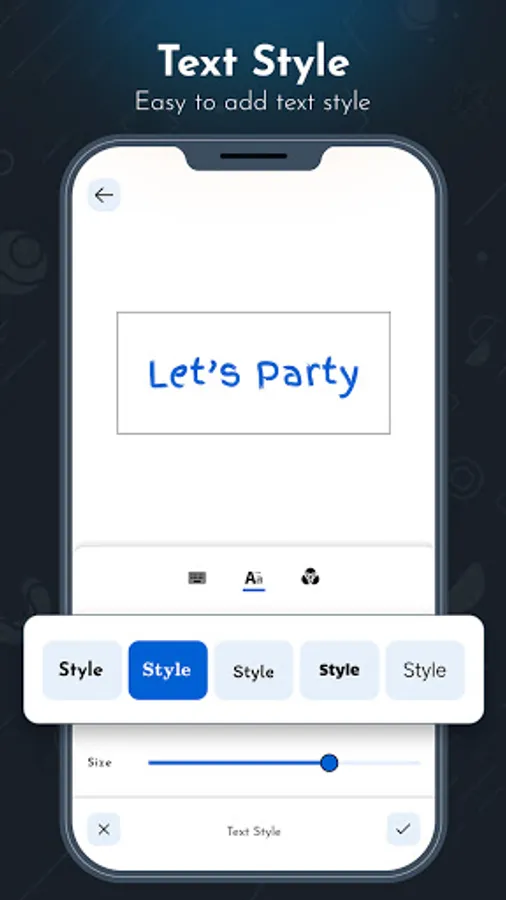Screen dimensions: 506x900
Task: Click the filled blue part of Size slider
Action: point(234,763)
